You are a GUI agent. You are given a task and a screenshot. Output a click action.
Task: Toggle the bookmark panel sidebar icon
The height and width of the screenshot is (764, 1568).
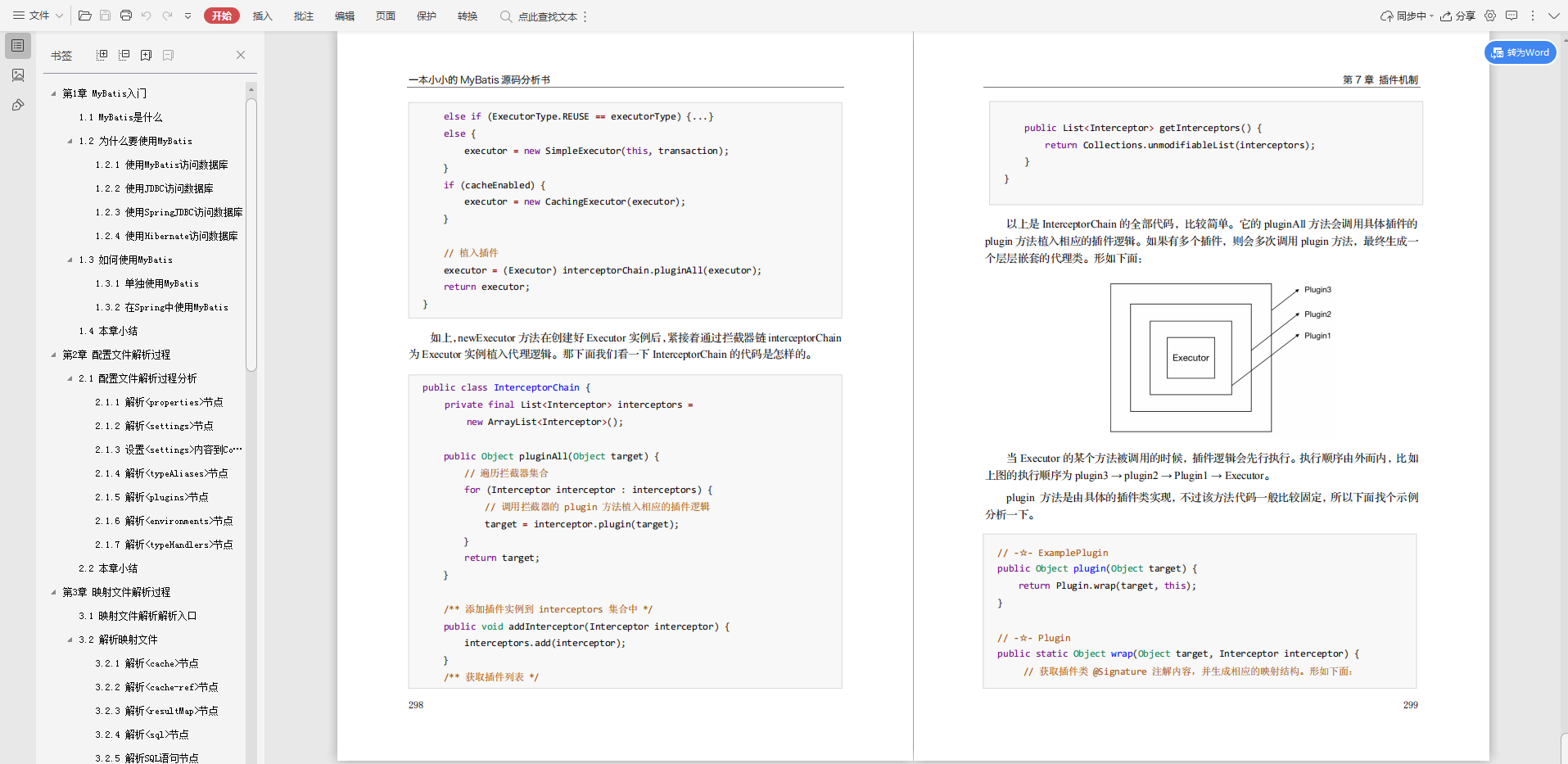pyautogui.click(x=18, y=46)
